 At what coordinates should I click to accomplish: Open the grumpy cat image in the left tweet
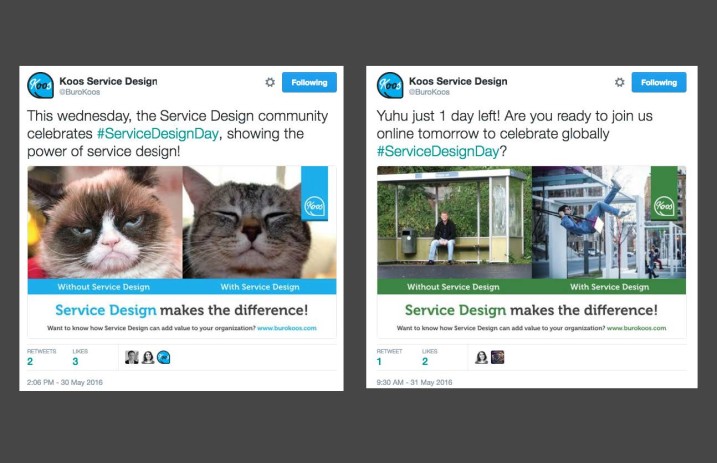tap(105, 222)
